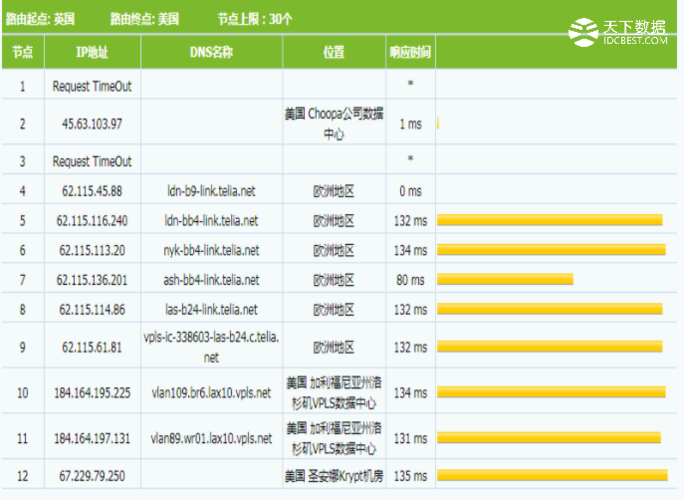Select IP address 62.115.136.201
This screenshot has height=500, width=684.
point(92,280)
